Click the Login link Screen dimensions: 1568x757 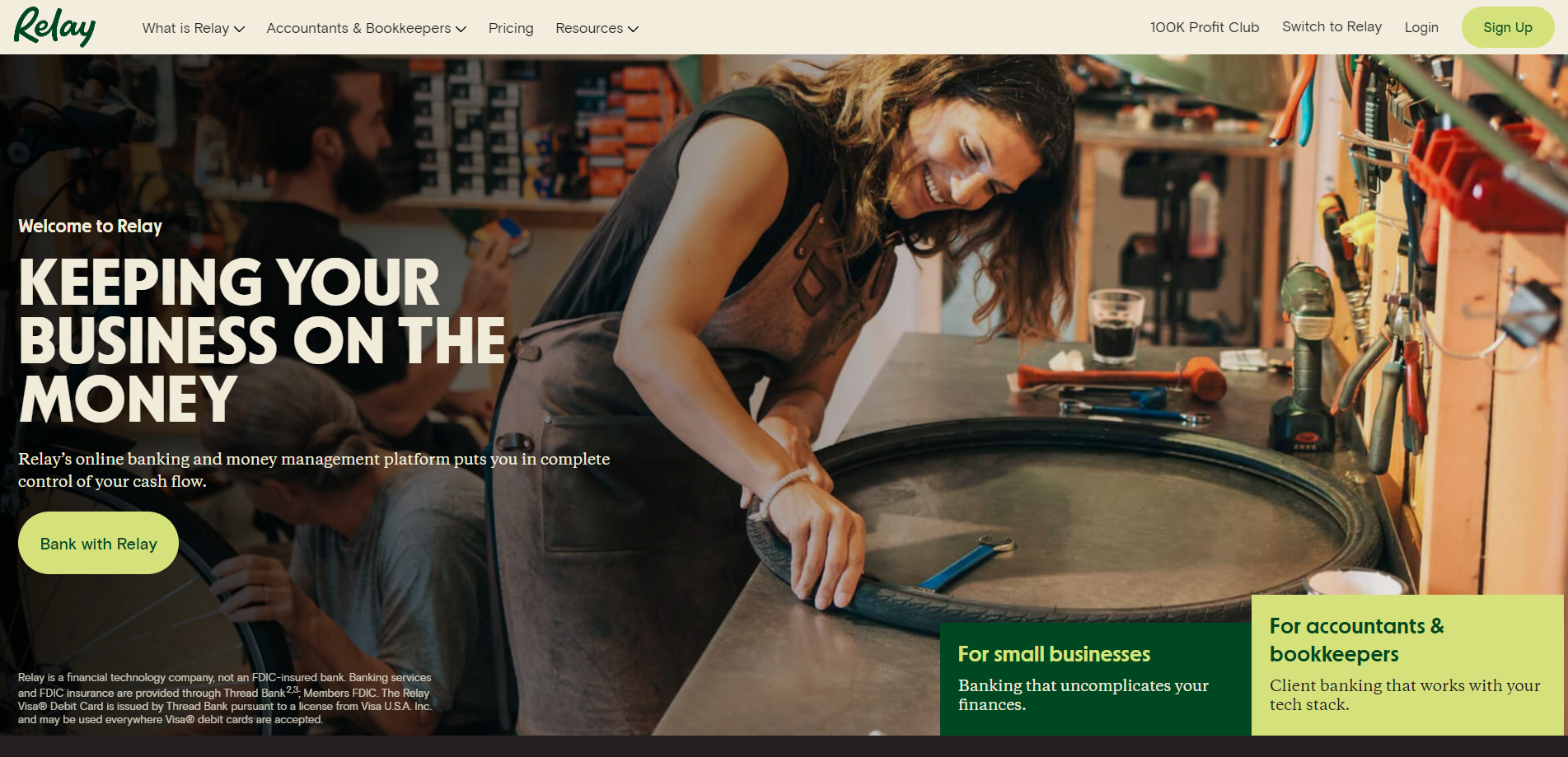point(1421,27)
